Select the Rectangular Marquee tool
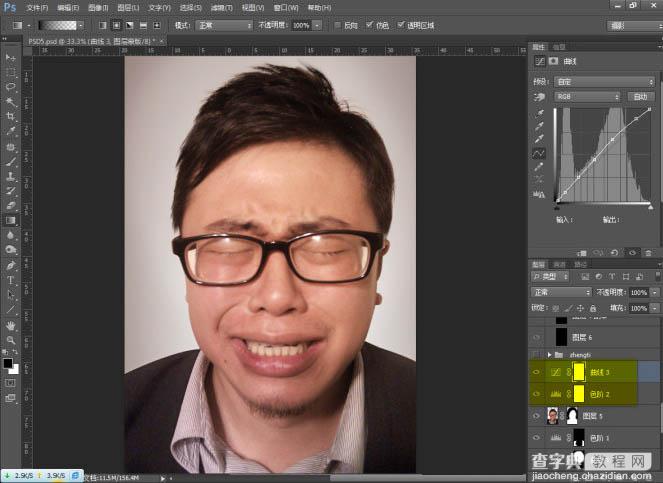Image resolution: width=663 pixels, height=483 pixels. click(x=11, y=72)
